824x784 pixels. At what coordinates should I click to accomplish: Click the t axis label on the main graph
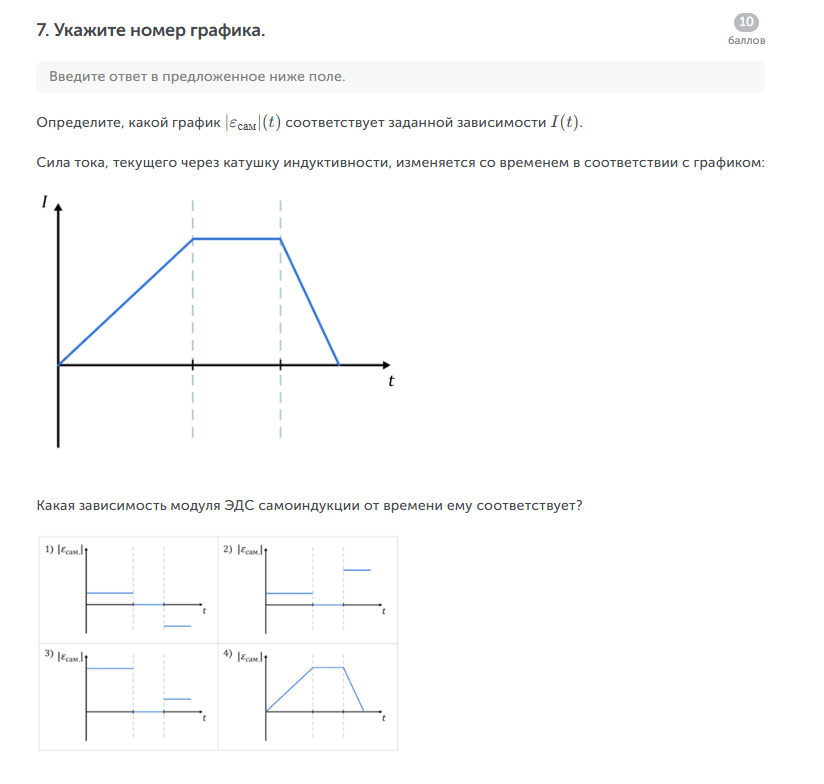click(x=391, y=381)
